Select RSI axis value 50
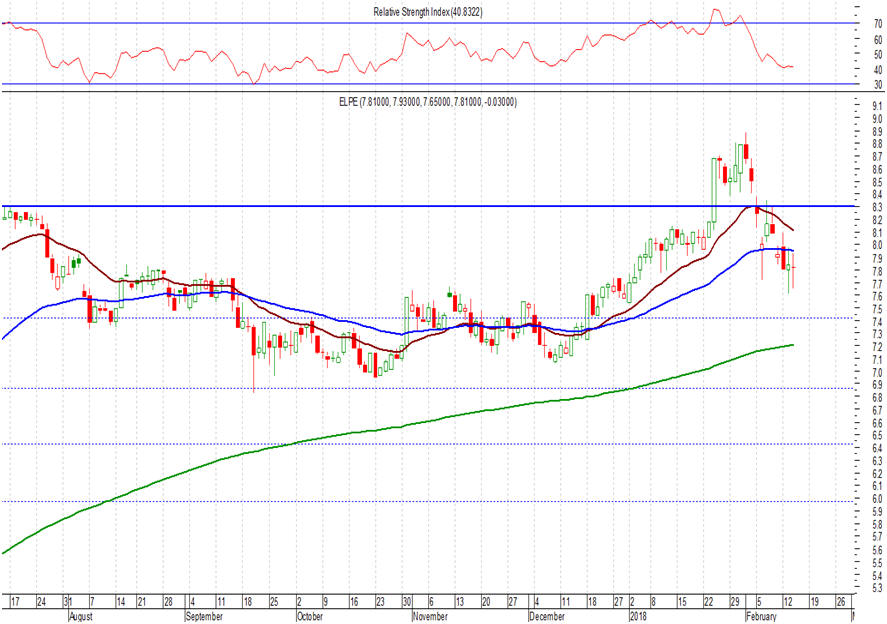 [878, 55]
